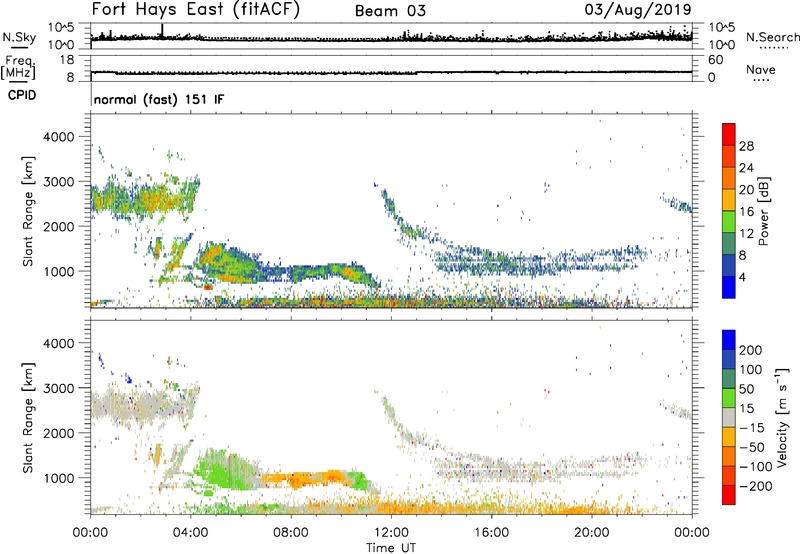Viewport: 800px width, 554px height.
Task: Click the '12:00' time tick label
Action: 391,533
